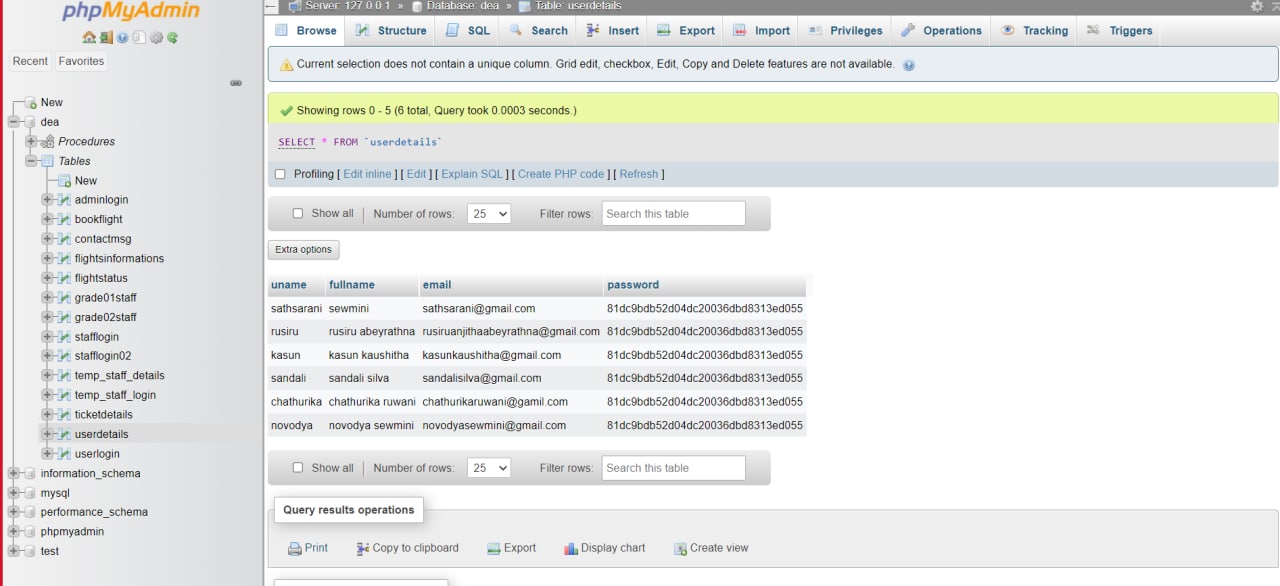Click the flightstatus table icon
This screenshot has width=1280, height=586.
coord(64,278)
